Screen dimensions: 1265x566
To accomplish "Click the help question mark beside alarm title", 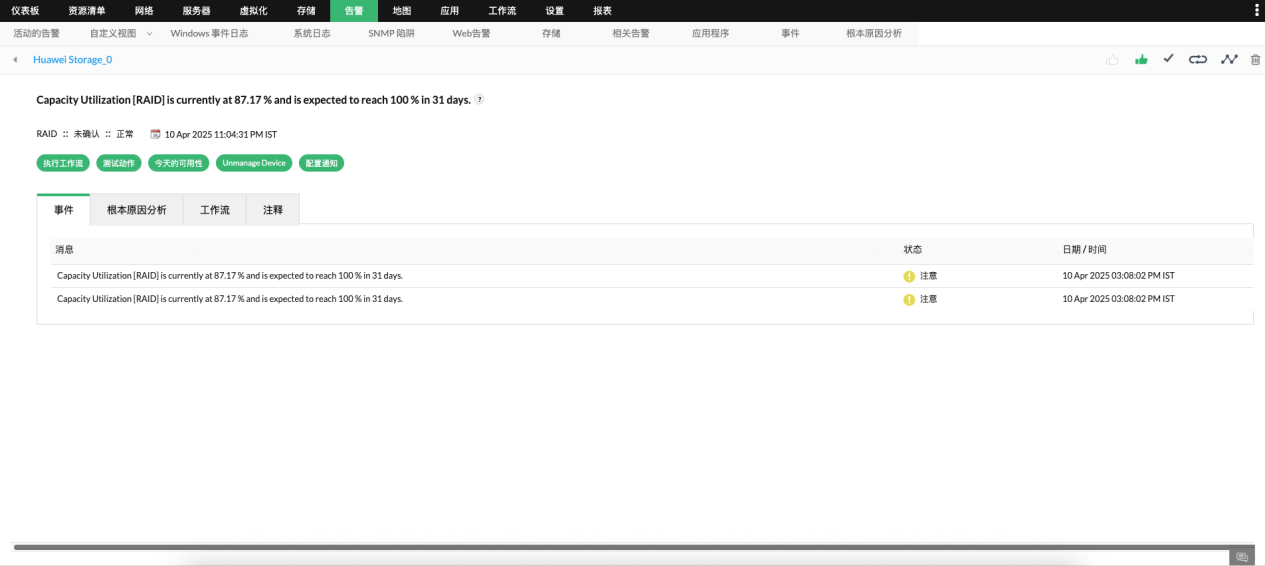I will (x=479, y=100).
